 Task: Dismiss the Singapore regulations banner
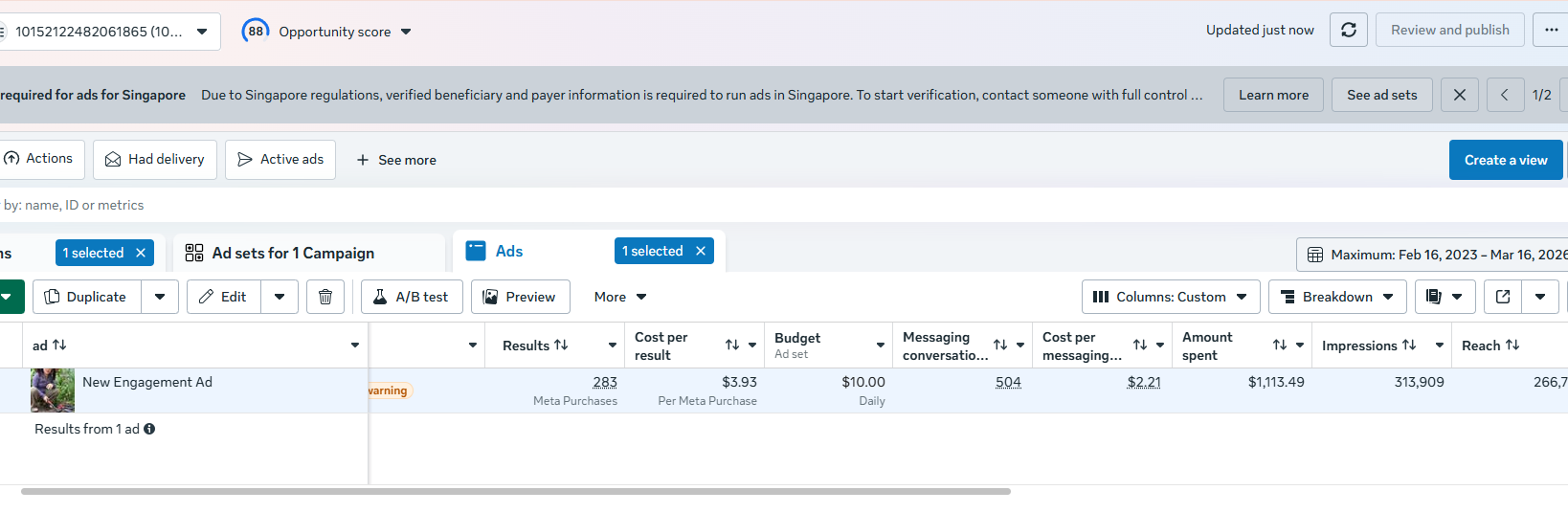click(1459, 95)
